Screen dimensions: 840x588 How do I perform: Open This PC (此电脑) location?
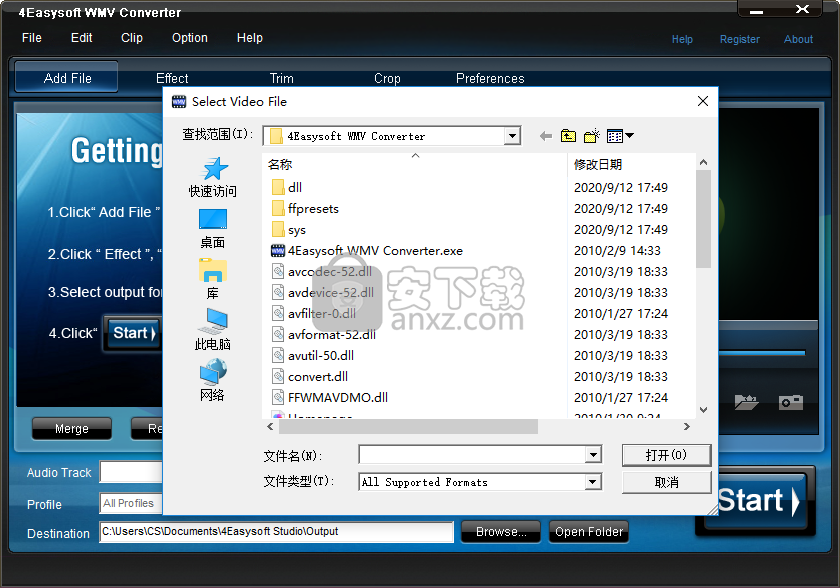(213, 329)
